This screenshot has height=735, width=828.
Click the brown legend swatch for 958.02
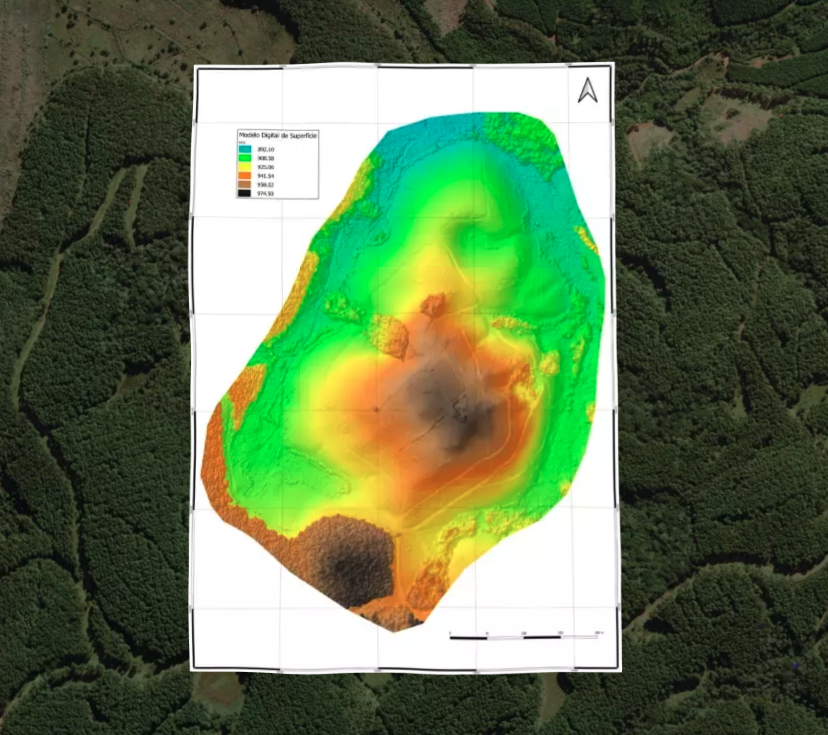pyautogui.click(x=244, y=184)
